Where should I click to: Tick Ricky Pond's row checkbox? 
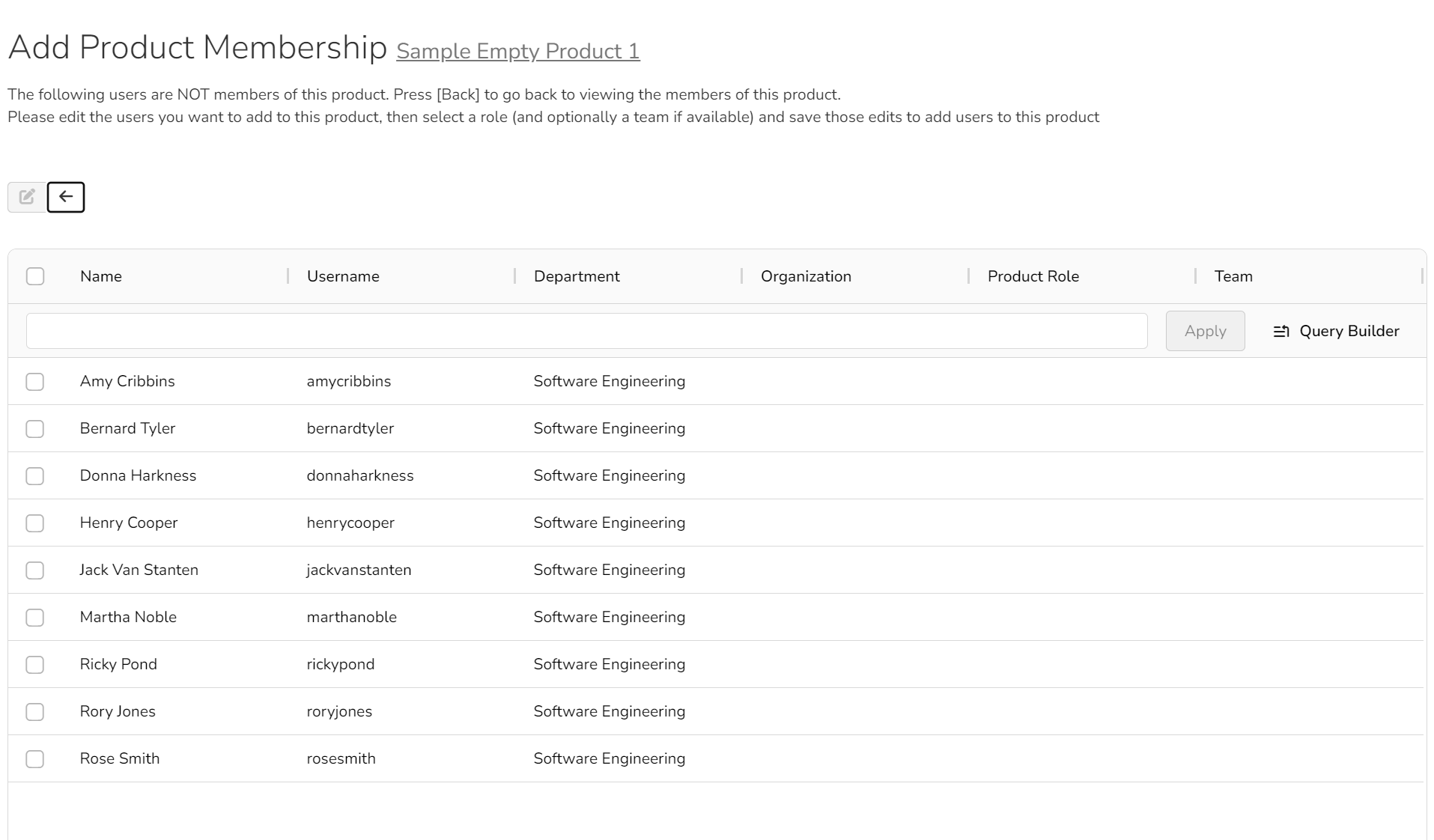35,665
